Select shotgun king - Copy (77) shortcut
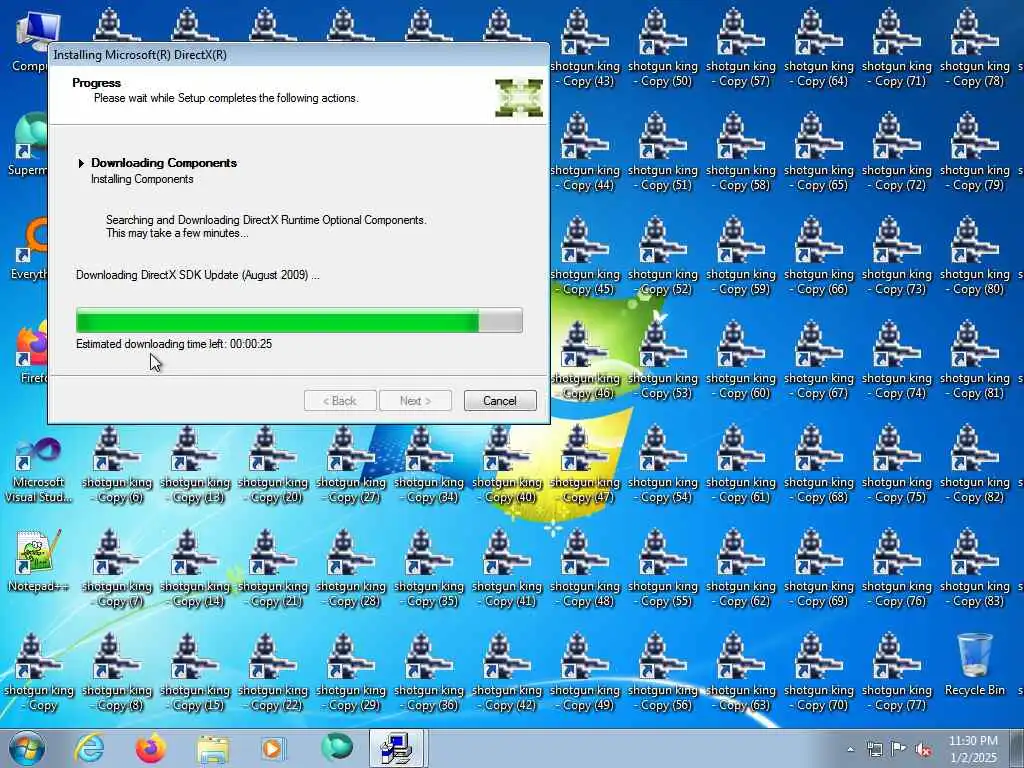Image resolution: width=1024 pixels, height=768 pixels. point(897,673)
